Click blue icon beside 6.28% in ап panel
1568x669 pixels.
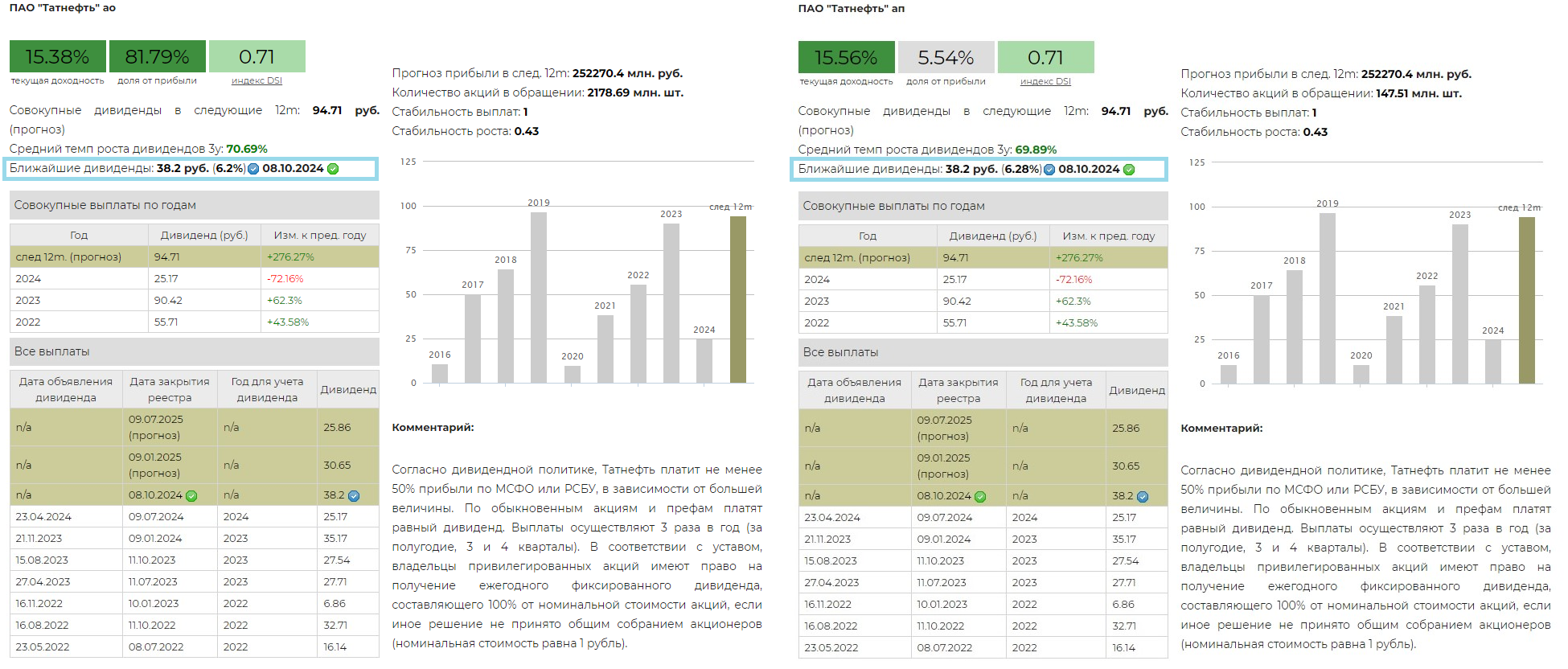[x=1049, y=170]
